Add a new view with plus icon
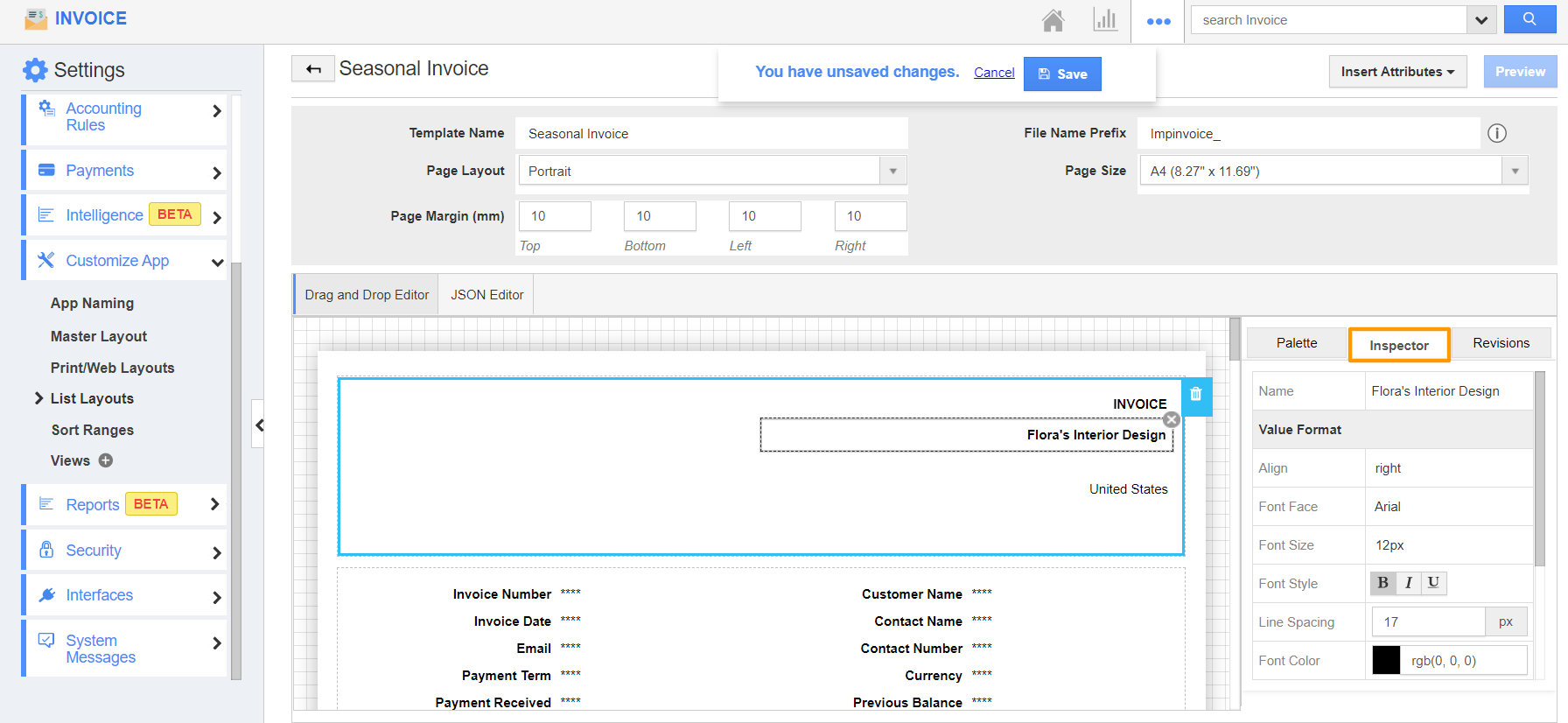The width and height of the screenshot is (1568, 723). (x=106, y=460)
